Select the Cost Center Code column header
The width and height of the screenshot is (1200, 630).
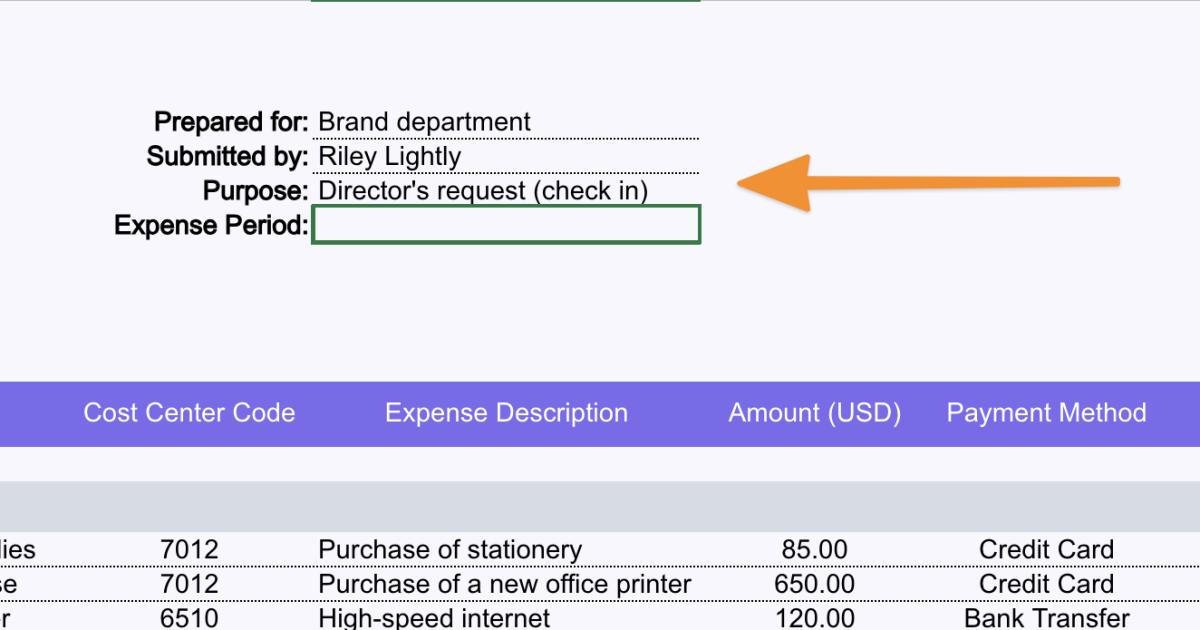pos(190,412)
